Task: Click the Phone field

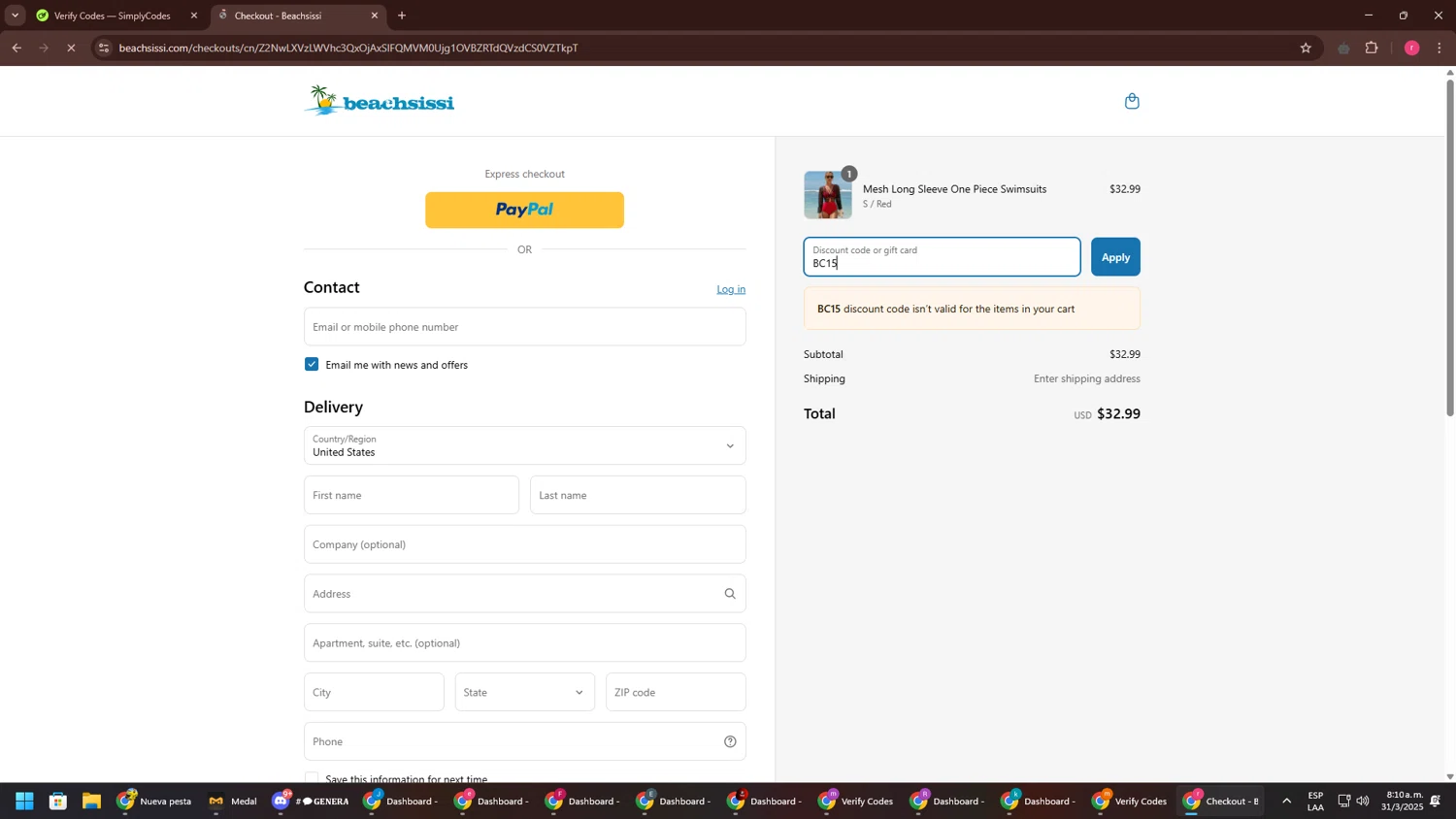Action: [x=525, y=742]
